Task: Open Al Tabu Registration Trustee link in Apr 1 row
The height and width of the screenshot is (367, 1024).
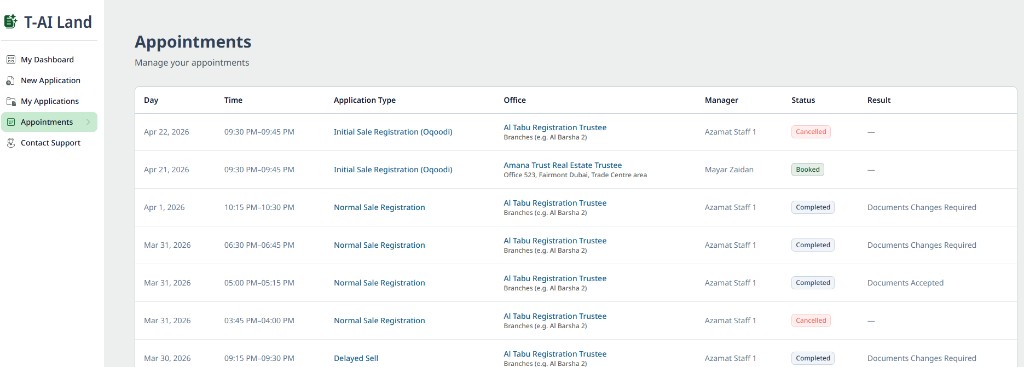Action: click(554, 203)
